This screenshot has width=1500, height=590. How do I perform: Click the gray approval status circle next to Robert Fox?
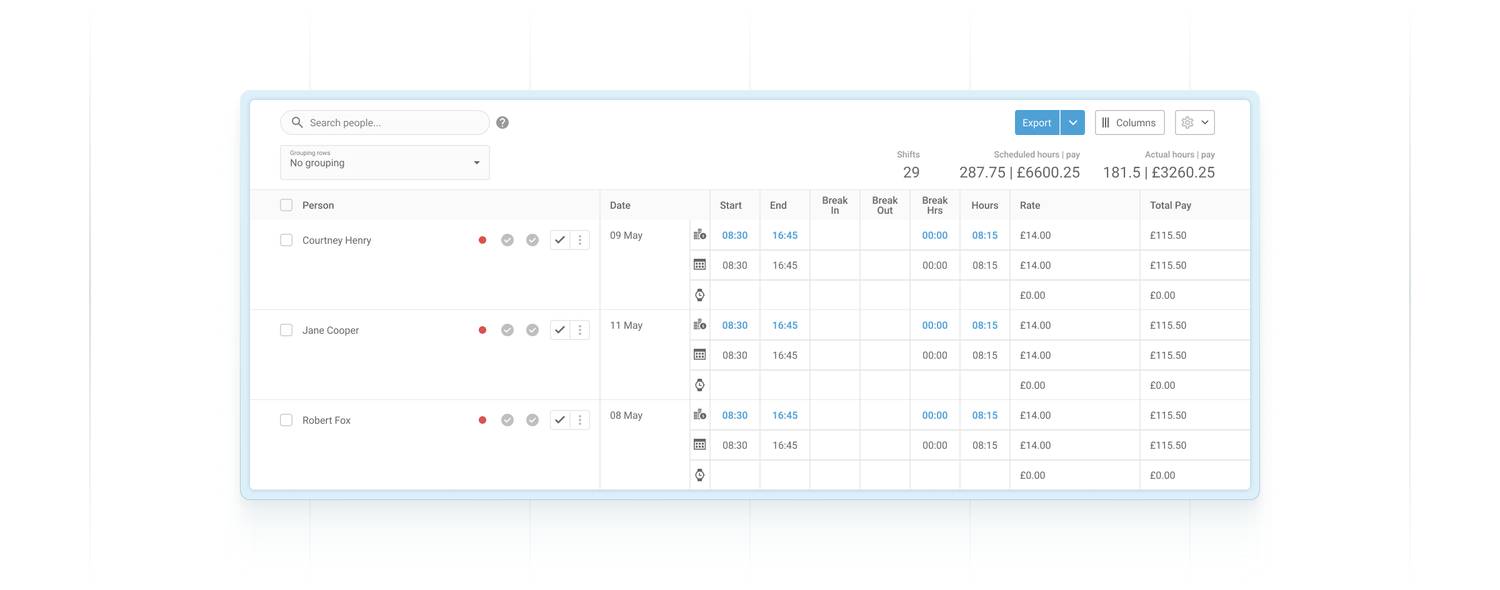pyautogui.click(x=507, y=420)
